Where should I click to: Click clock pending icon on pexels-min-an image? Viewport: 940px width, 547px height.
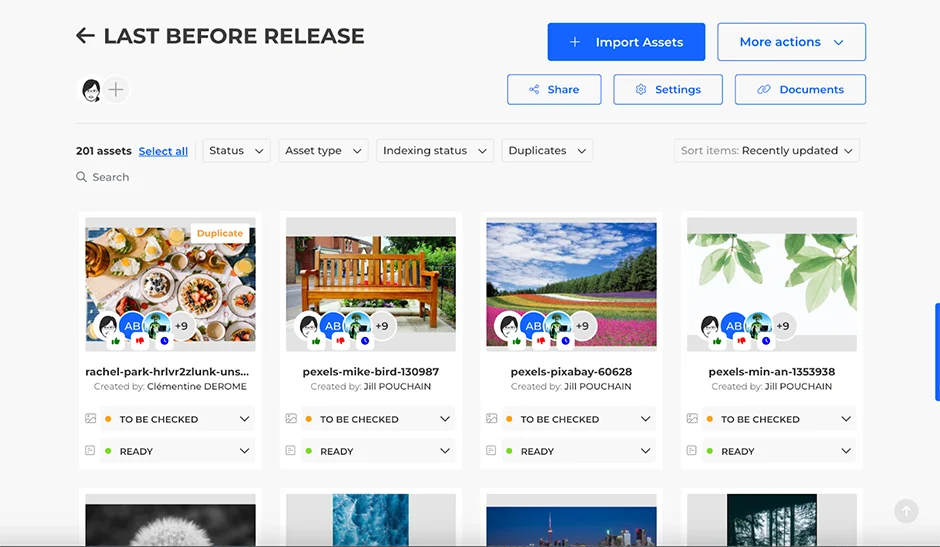click(766, 341)
